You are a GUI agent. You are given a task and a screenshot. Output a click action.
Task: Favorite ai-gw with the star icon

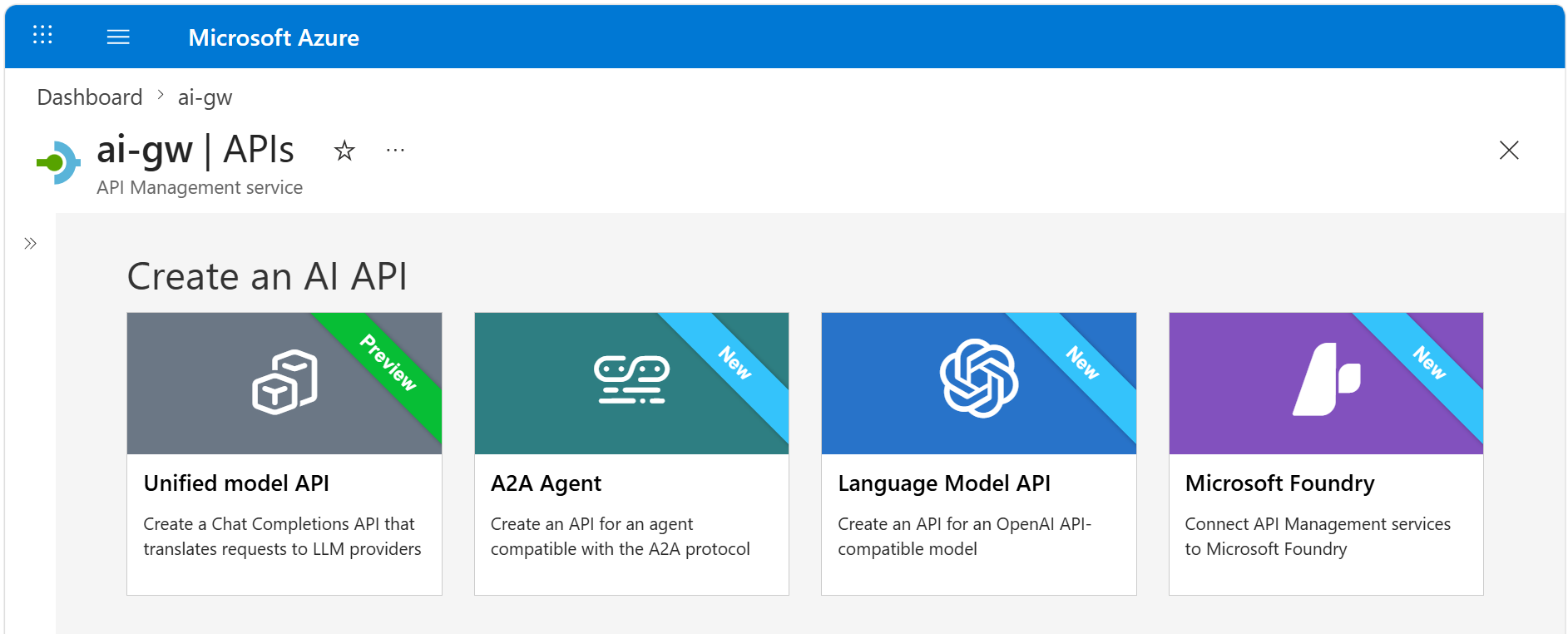[344, 151]
